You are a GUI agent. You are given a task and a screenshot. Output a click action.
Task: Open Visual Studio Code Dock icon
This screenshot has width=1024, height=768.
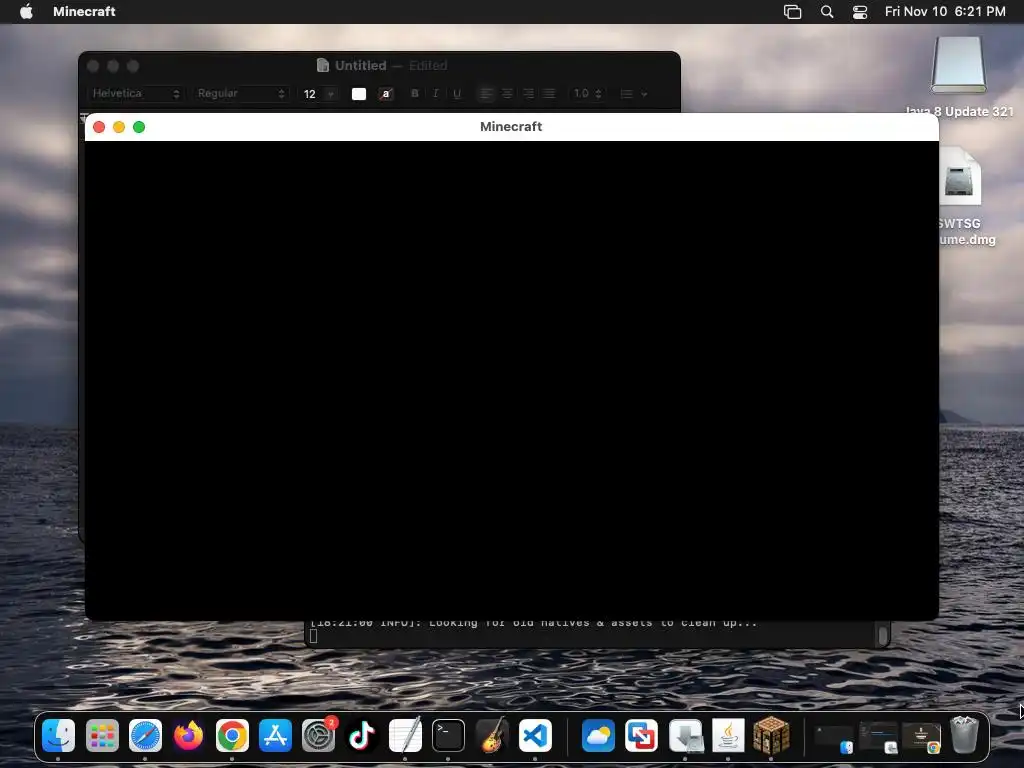tap(535, 735)
